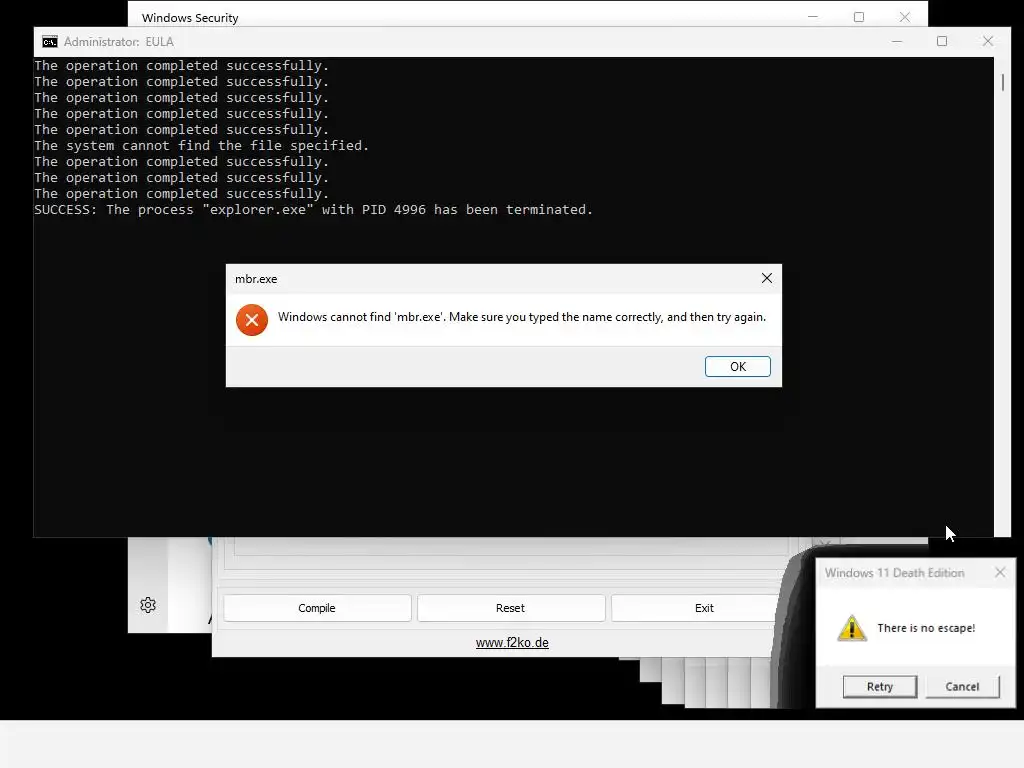The height and width of the screenshot is (768, 1024).
Task: Click the Administrator: EULA title bar text
Action: [119, 42]
